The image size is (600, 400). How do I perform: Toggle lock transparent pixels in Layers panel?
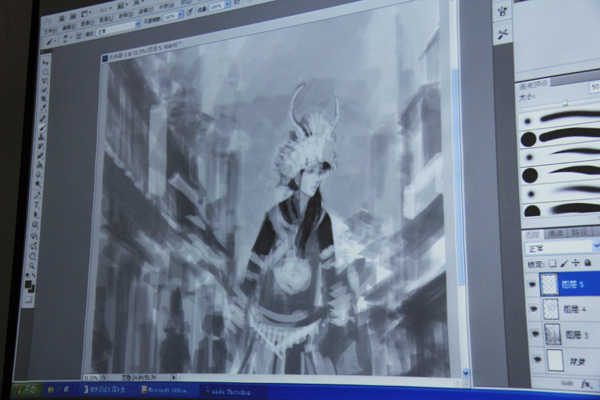(x=553, y=263)
